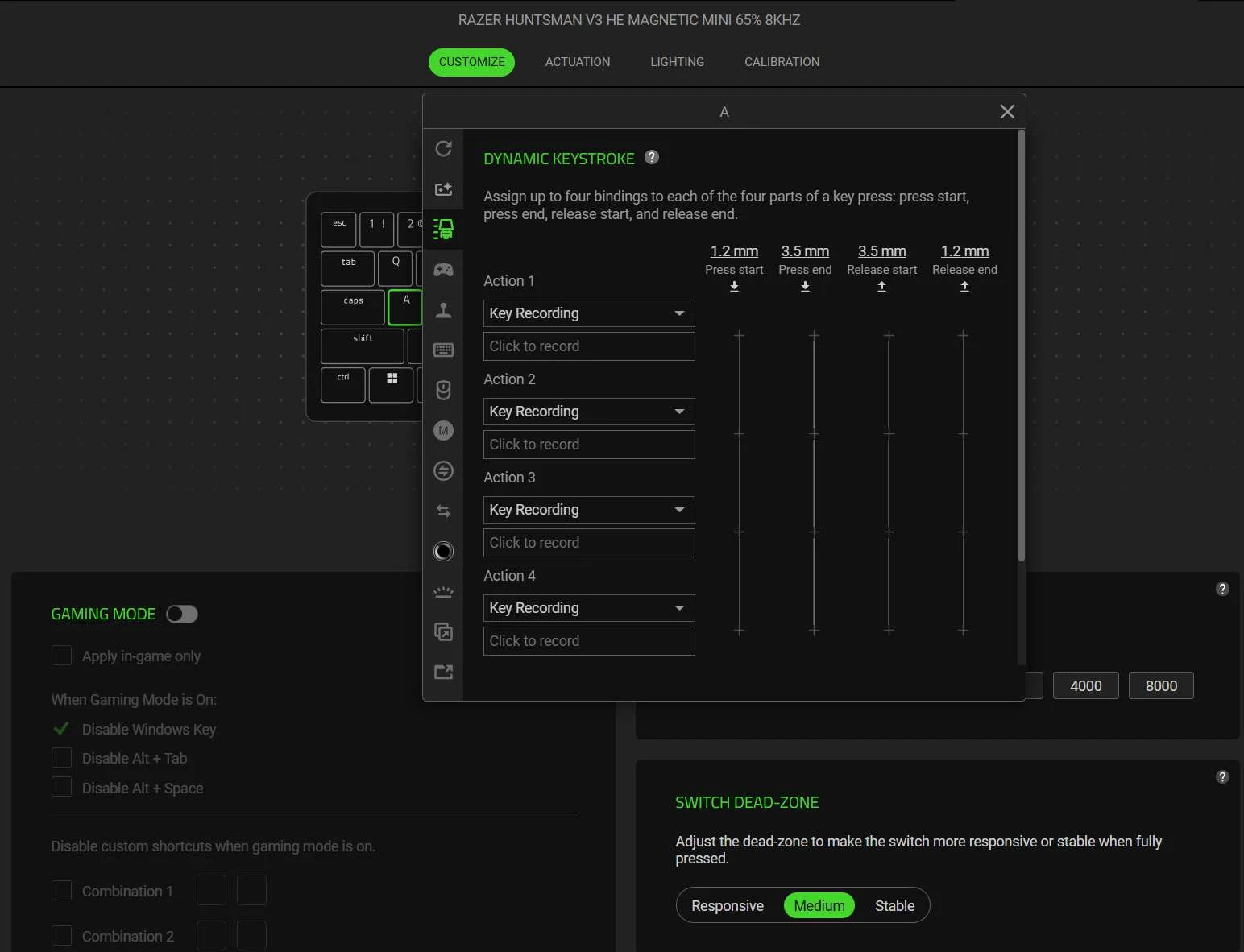Open the Switch Dead-Zone help icon
1244x952 pixels.
pos(1222,776)
